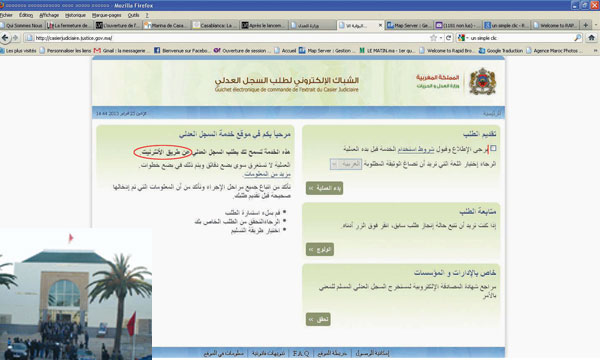Close the active tab with its X
Image resolution: width=600 pixels, height=360 pixels.
click(380, 25)
